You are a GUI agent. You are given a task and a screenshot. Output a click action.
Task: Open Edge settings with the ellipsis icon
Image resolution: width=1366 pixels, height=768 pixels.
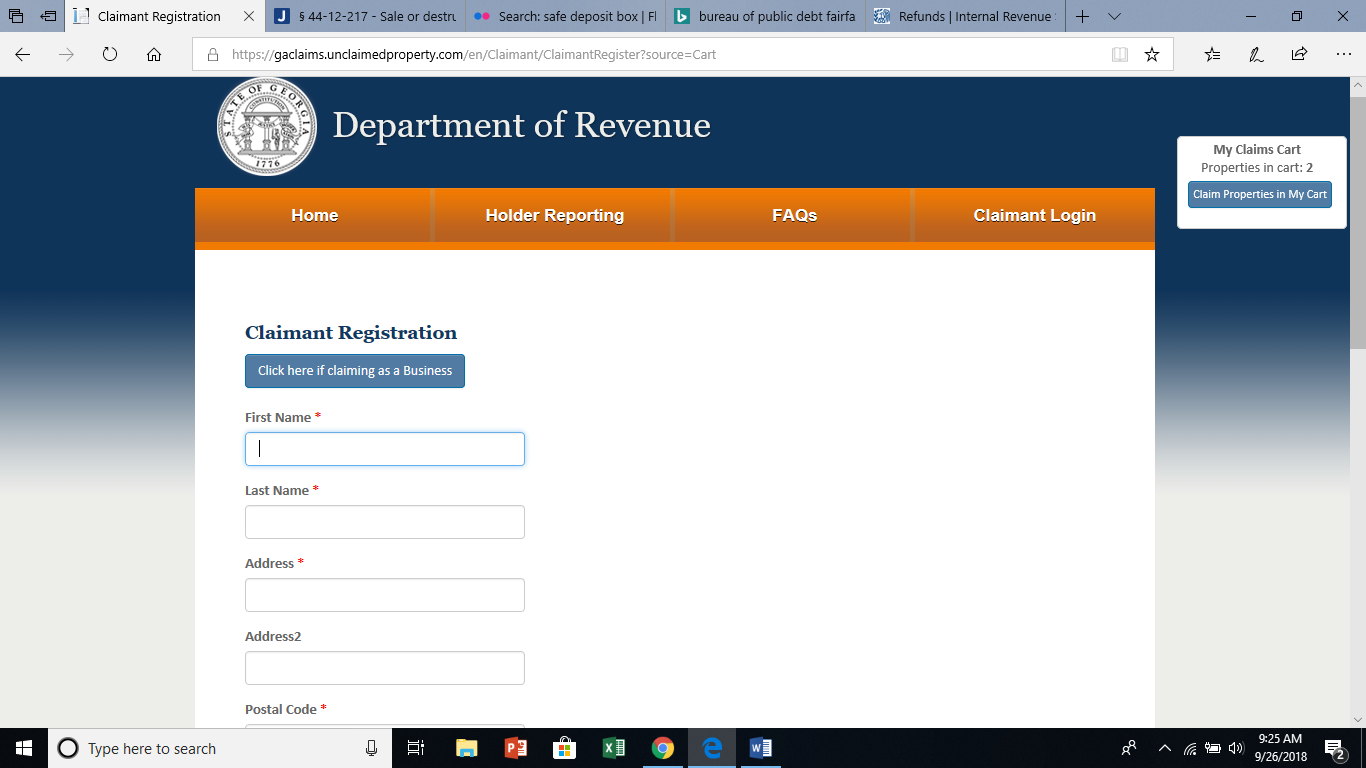tap(1340, 54)
